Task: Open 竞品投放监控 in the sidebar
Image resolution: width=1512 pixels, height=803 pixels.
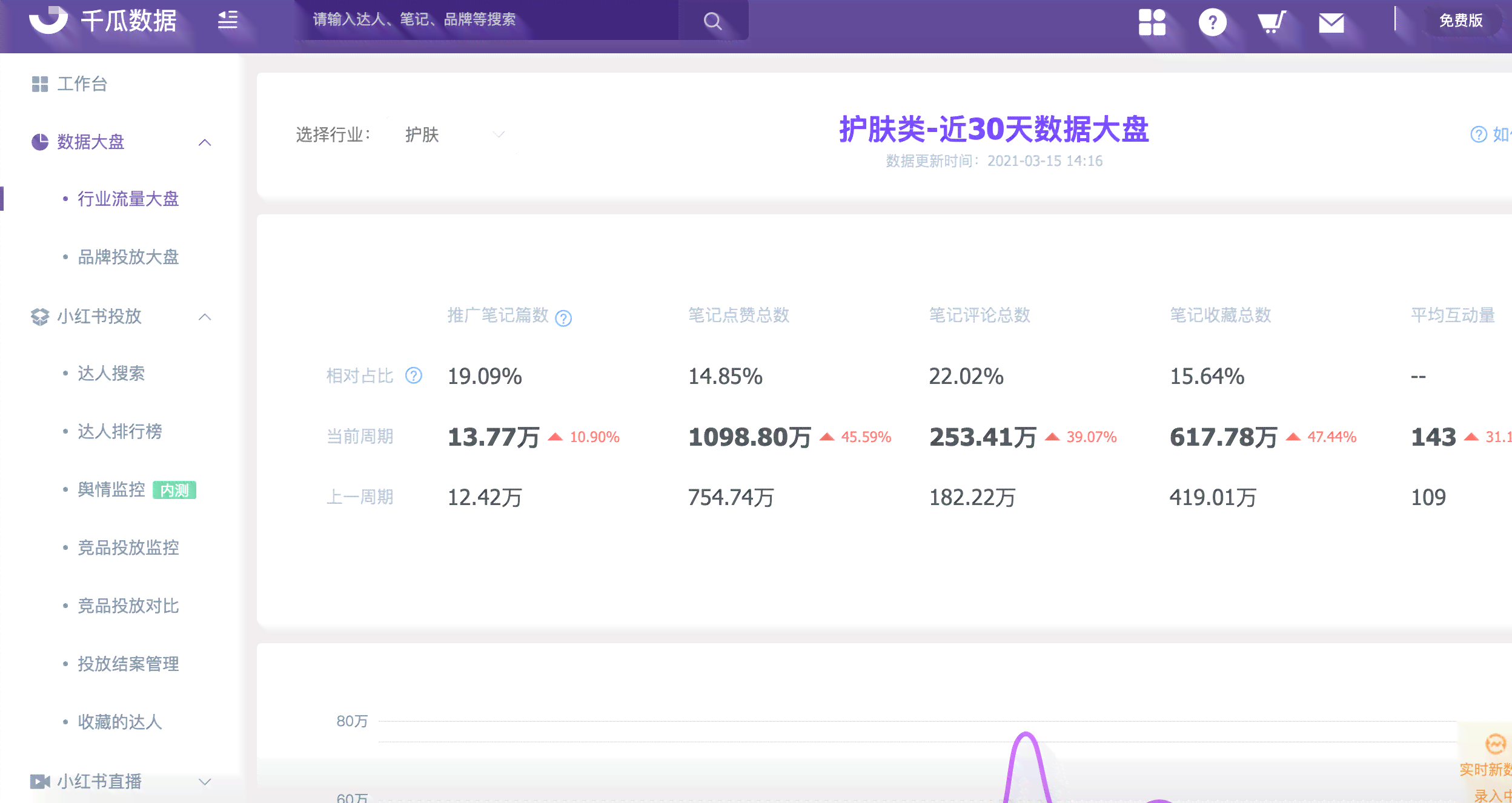Action: 128,547
